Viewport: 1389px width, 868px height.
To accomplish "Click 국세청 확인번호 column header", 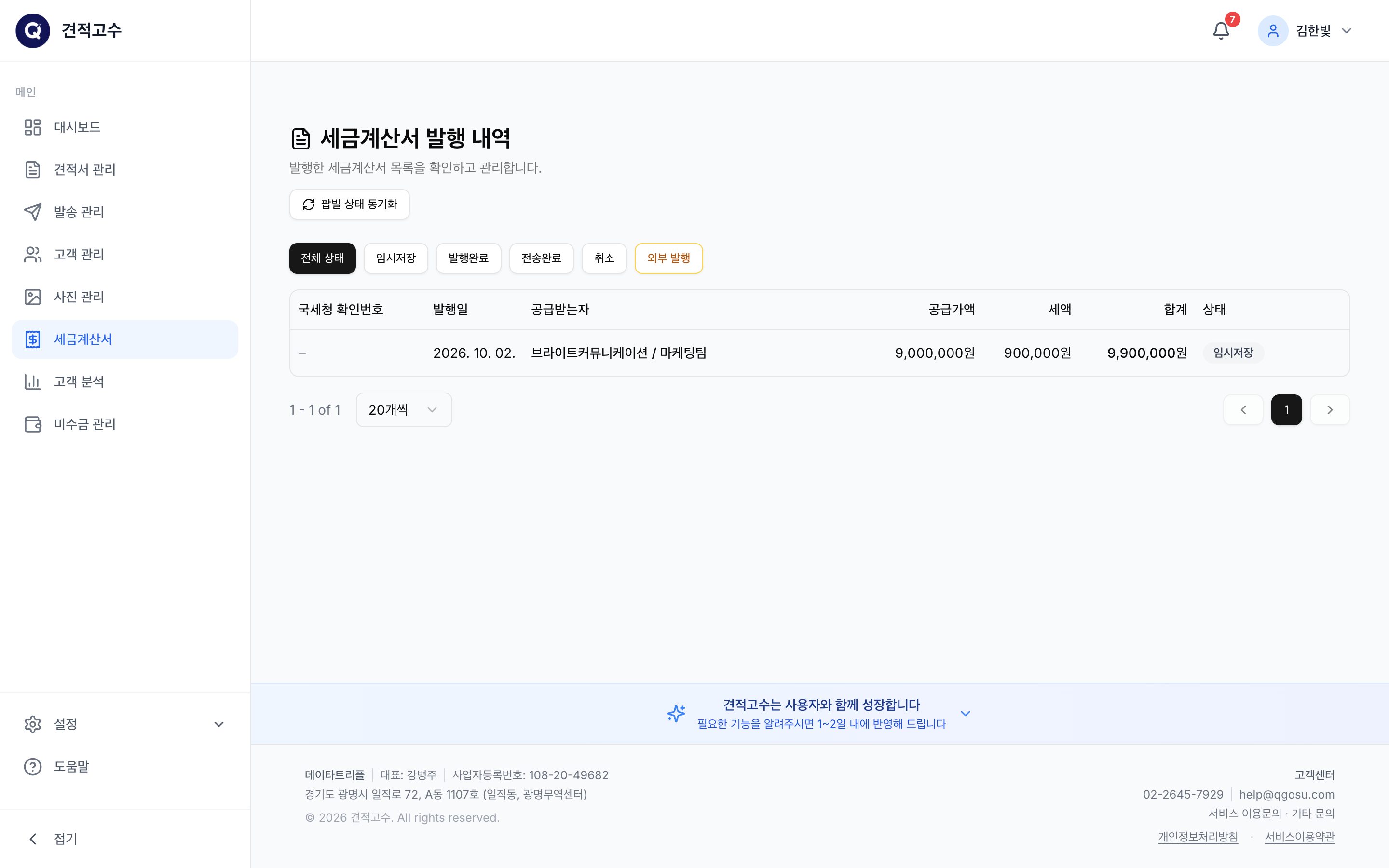I will tap(340, 310).
